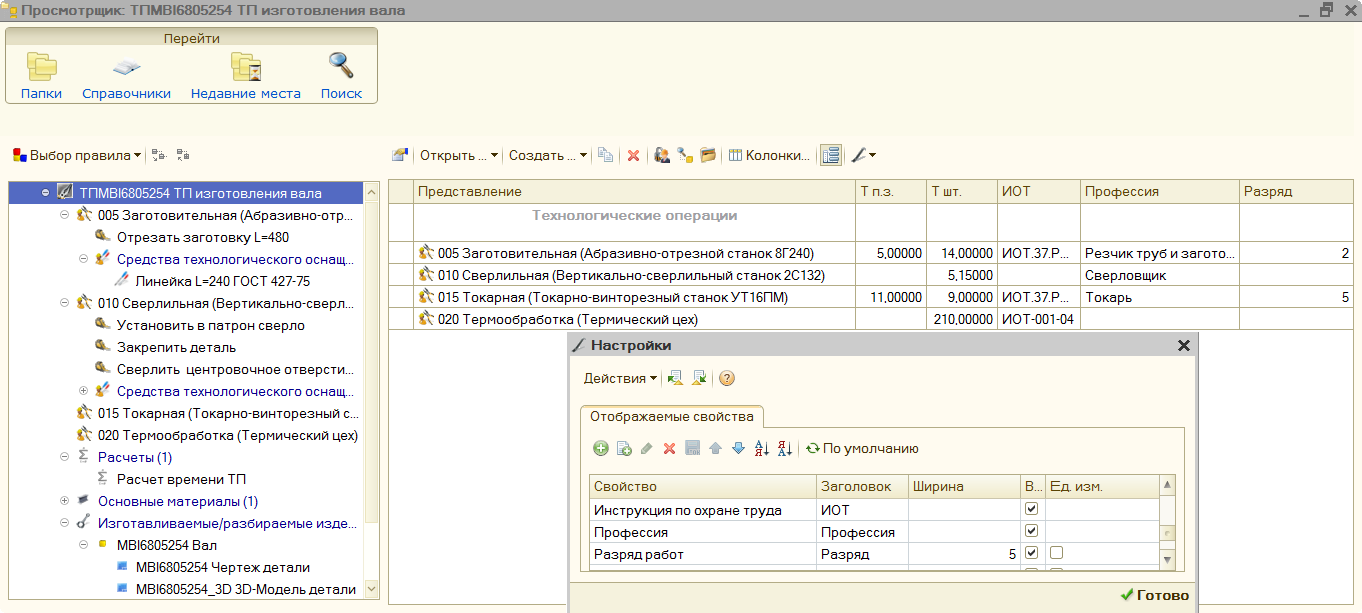Sort properties ascending in Настройки
The width and height of the screenshot is (1362, 613).
[761, 449]
